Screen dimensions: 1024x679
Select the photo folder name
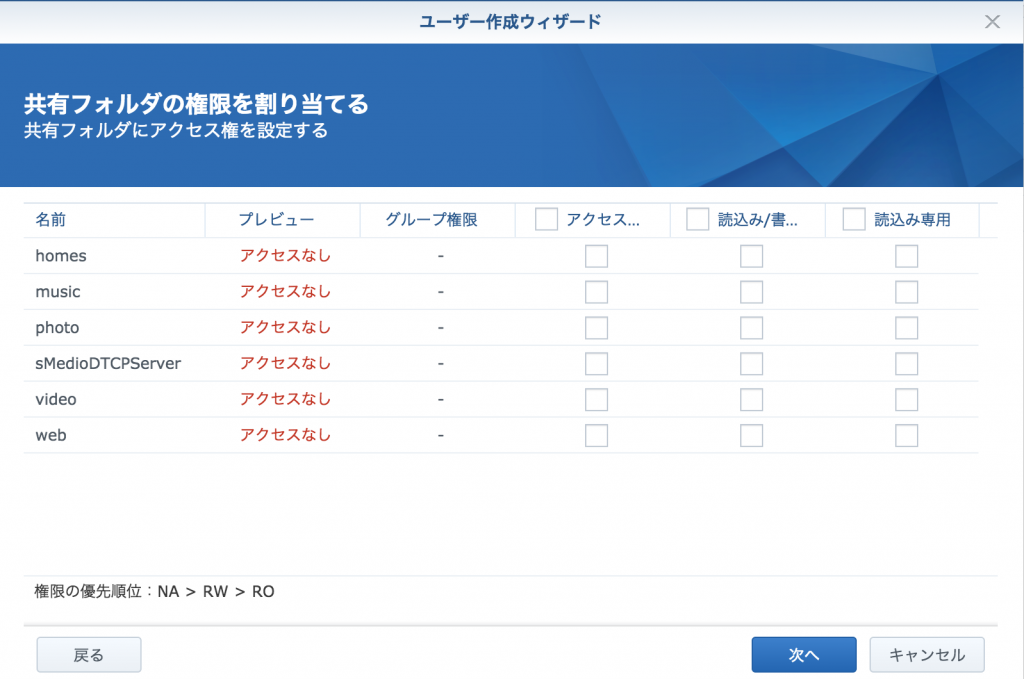click(57, 328)
